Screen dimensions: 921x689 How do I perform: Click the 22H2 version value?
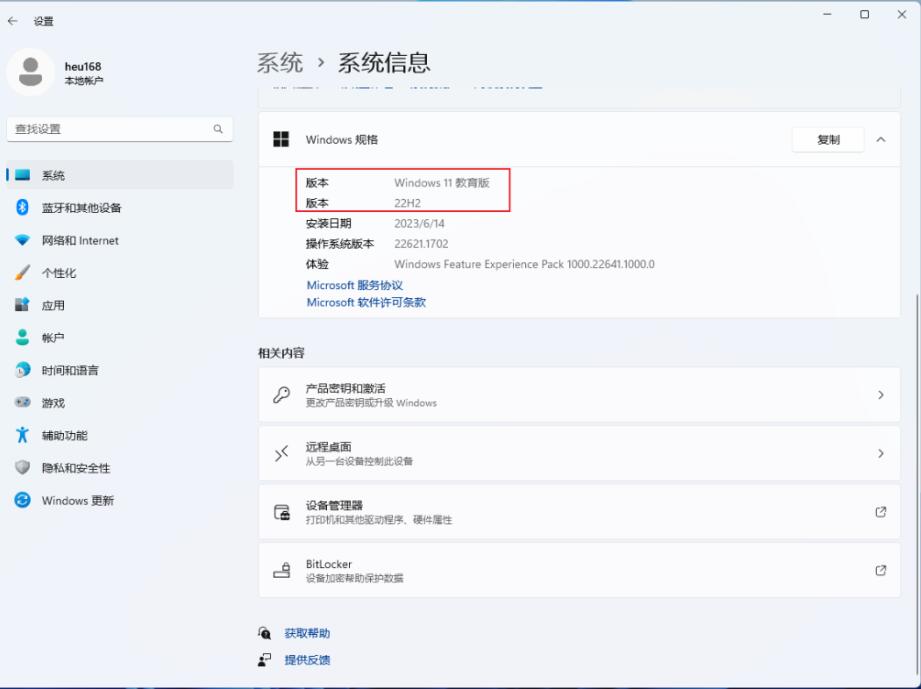point(408,203)
